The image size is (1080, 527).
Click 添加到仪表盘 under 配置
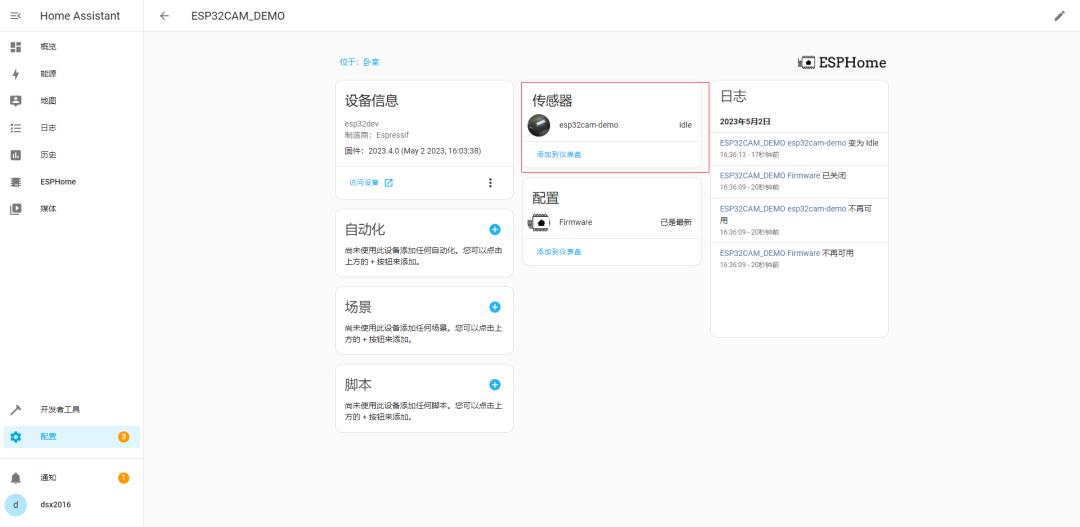559,252
